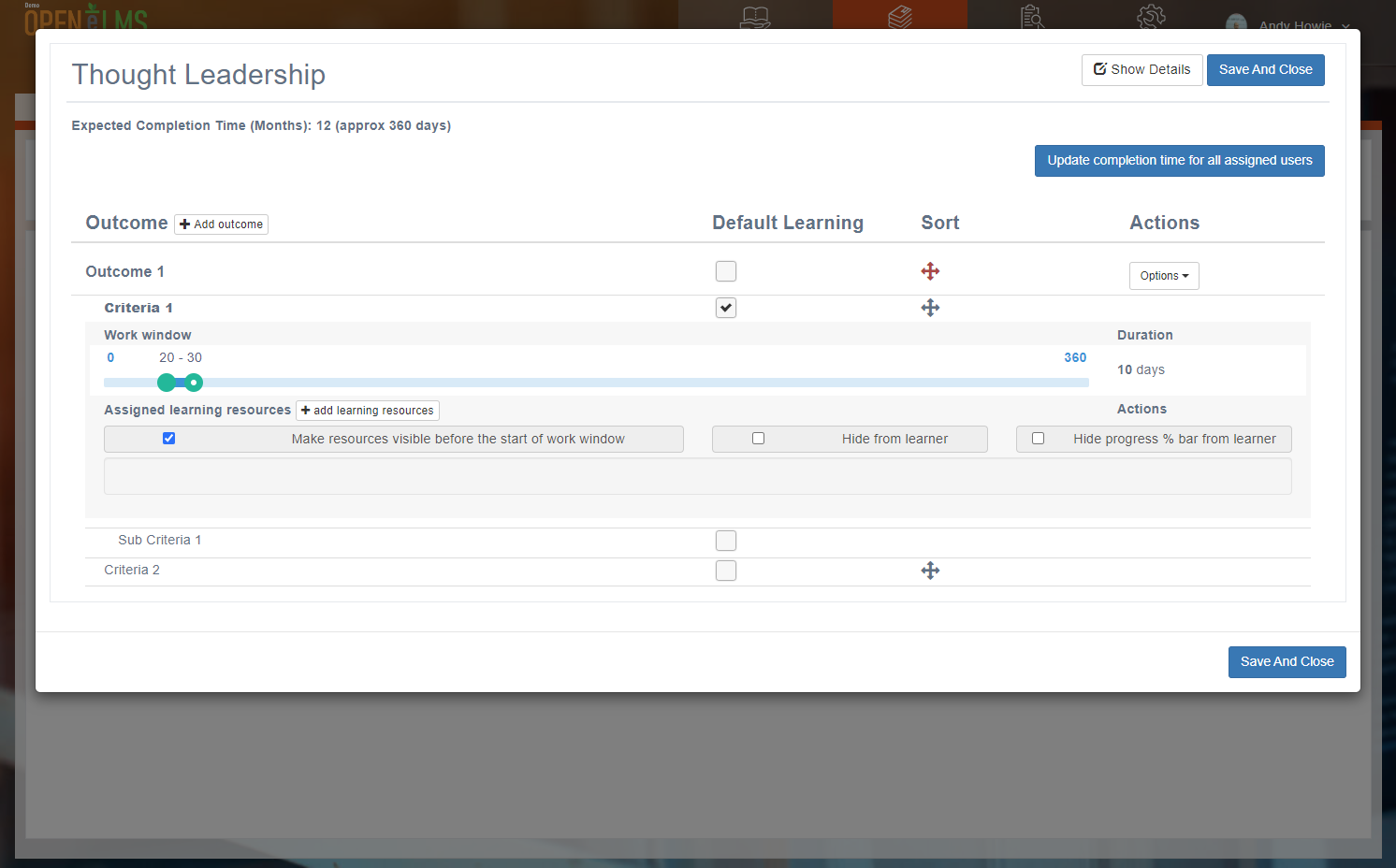The height and width of the screenshot is (868, 1396).
Task: Click the bottom Save And Close button
Action: tap(1287, 662)
